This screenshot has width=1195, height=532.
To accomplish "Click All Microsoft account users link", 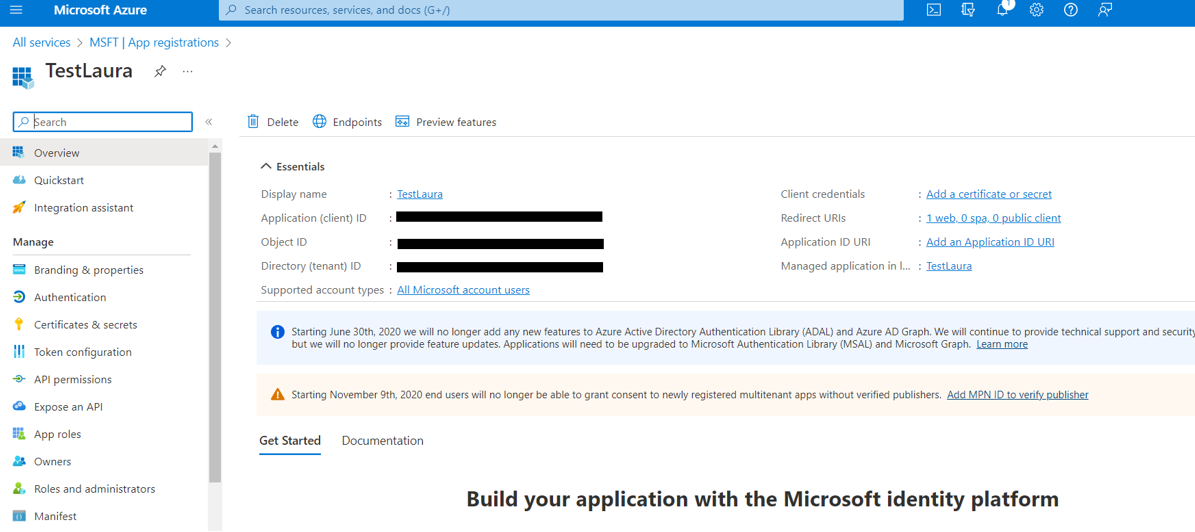I will (x=463, y=290).
